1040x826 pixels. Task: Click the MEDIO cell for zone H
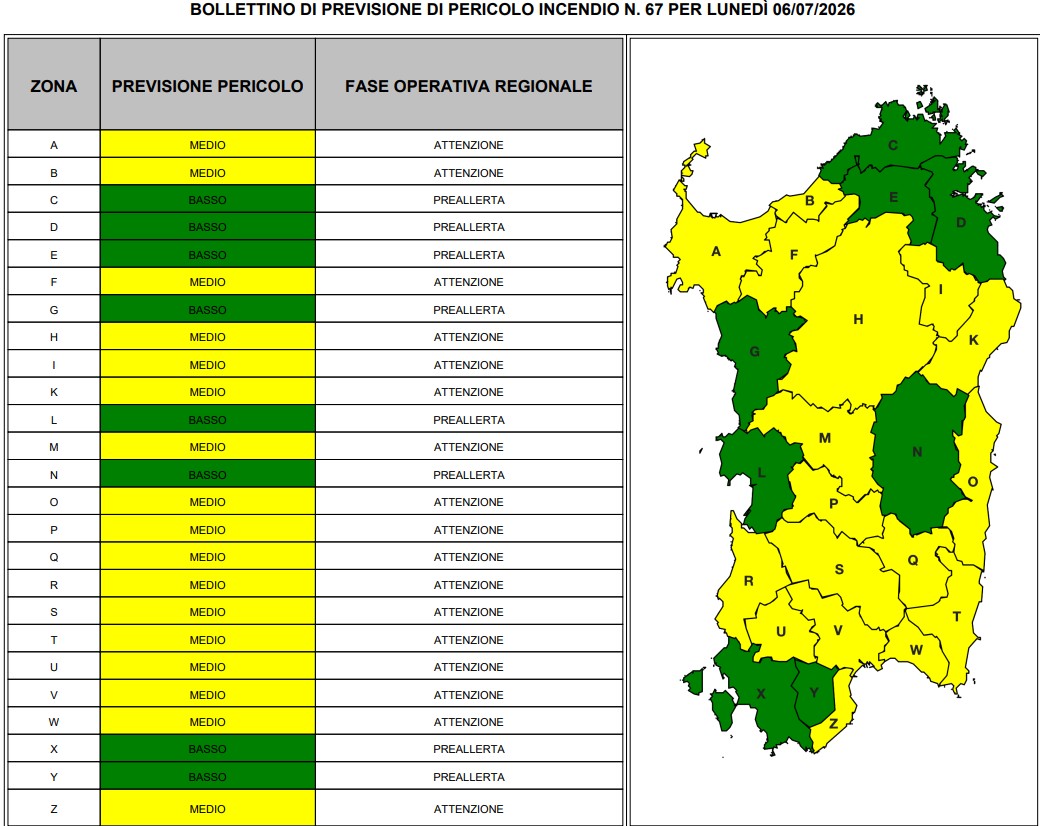(x=208, y=337)
